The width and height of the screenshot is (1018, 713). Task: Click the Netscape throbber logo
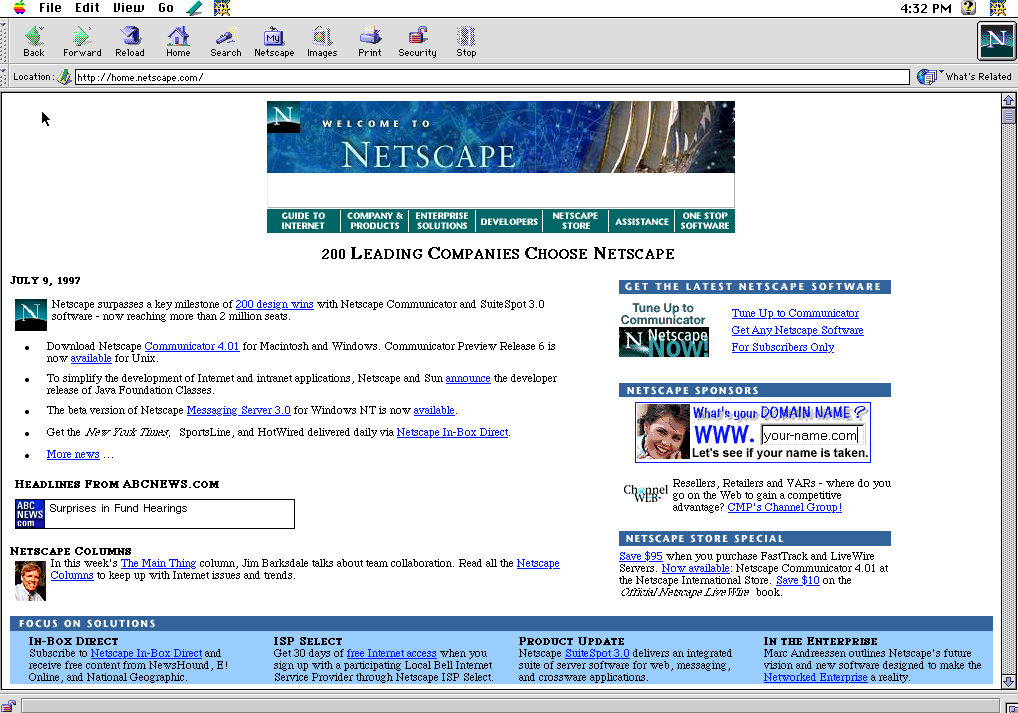coord(994,41)
